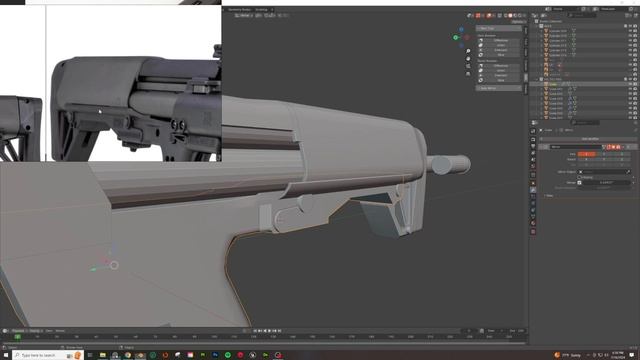Expand the Auto Mirror panel

(499, 88)
